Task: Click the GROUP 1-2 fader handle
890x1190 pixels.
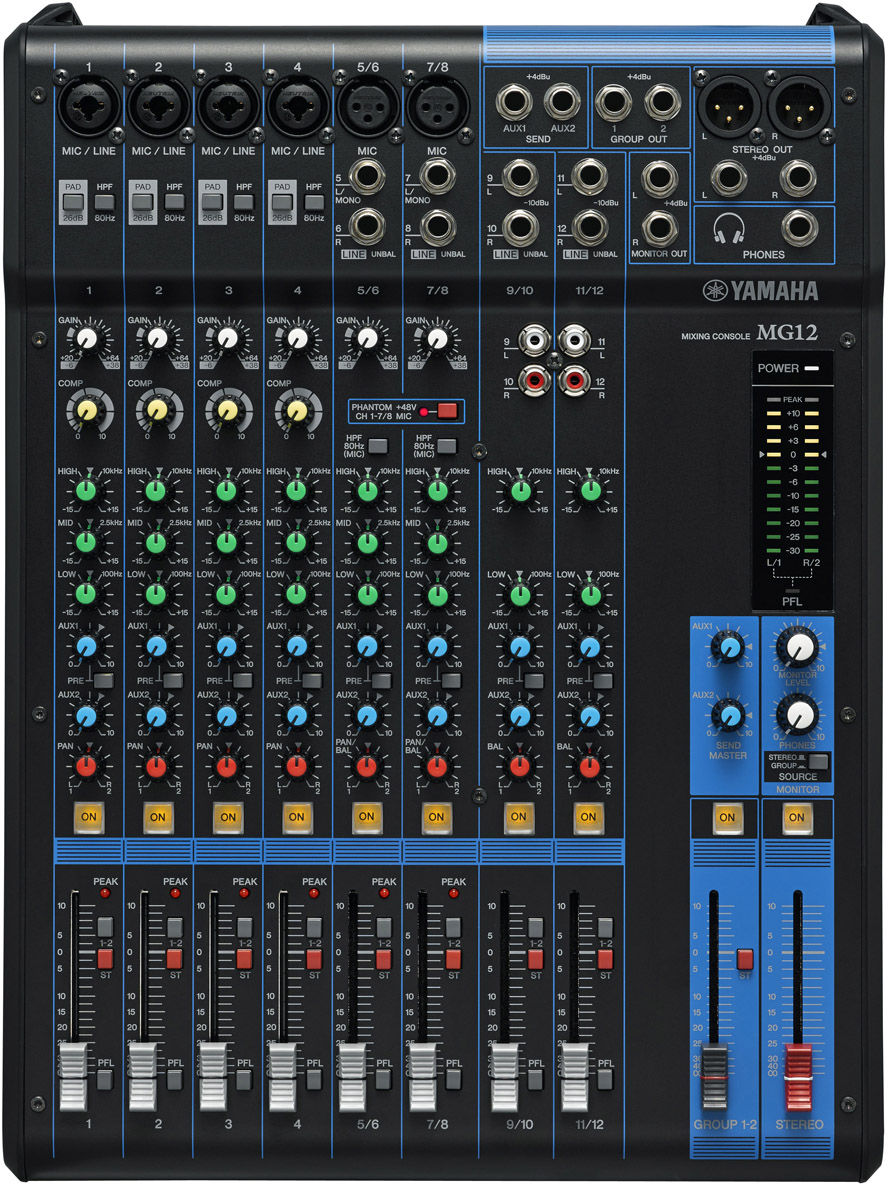Action: pos(714,1076)
